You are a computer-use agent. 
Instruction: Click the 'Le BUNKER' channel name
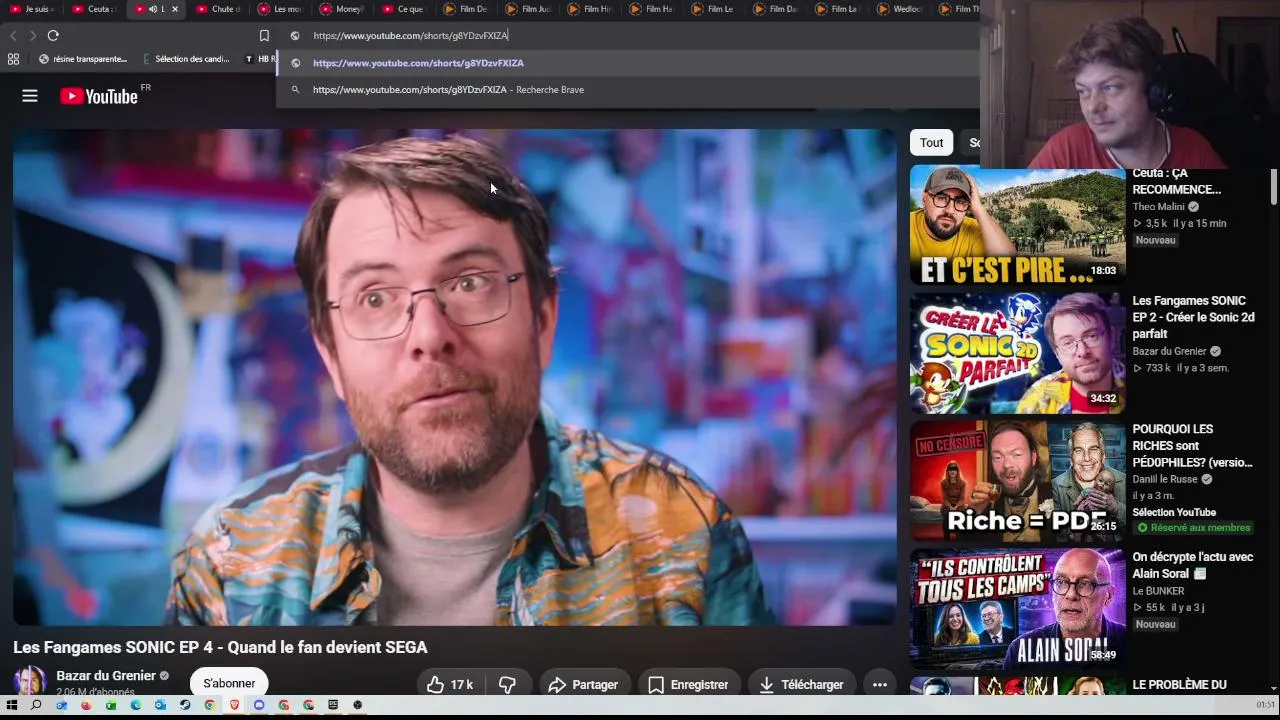[1158, 591]
